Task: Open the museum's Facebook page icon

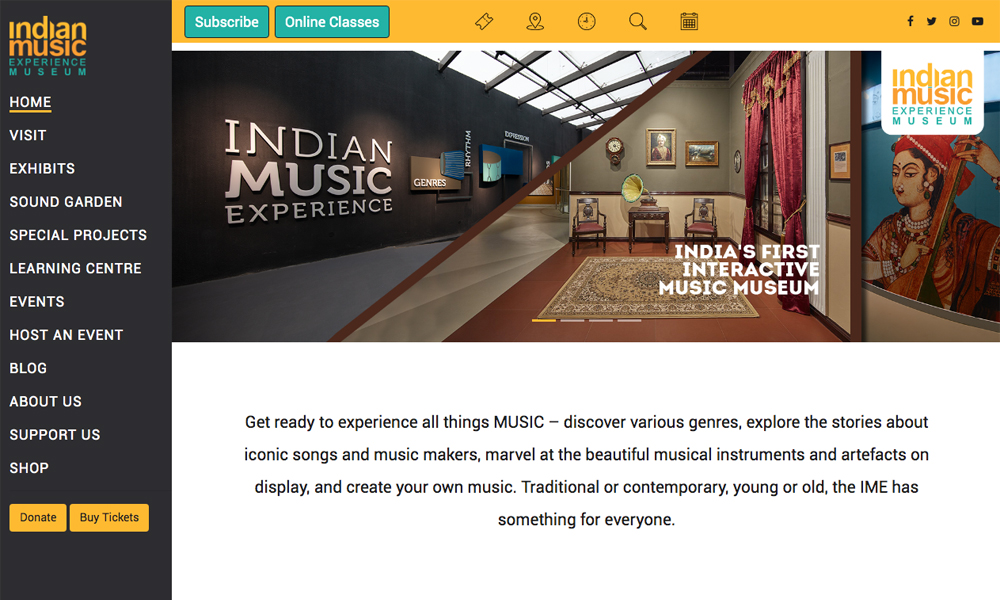Action: [910, 22]
